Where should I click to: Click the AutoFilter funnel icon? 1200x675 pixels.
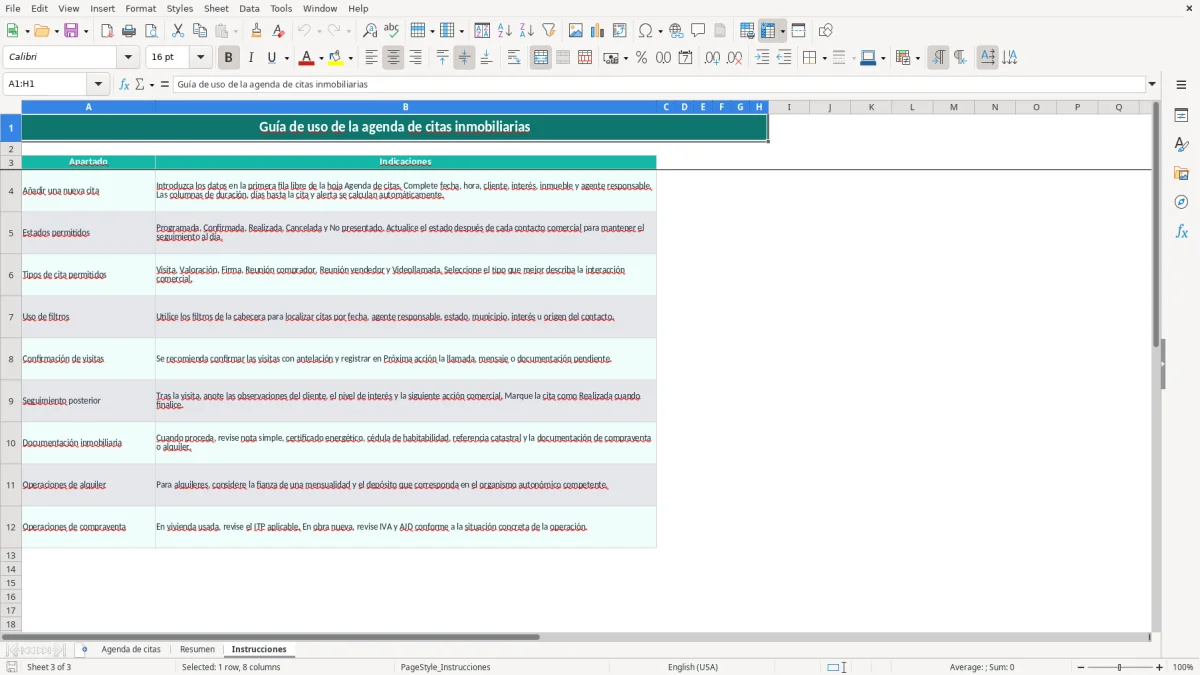548,31
